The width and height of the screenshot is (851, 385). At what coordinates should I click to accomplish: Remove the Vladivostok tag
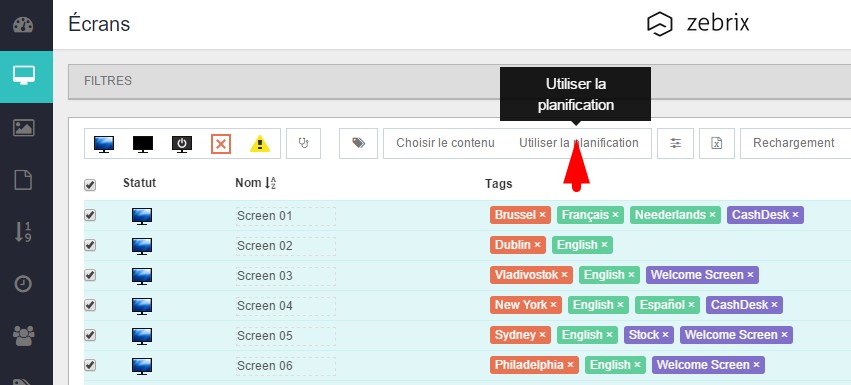[x=564, y=275]
